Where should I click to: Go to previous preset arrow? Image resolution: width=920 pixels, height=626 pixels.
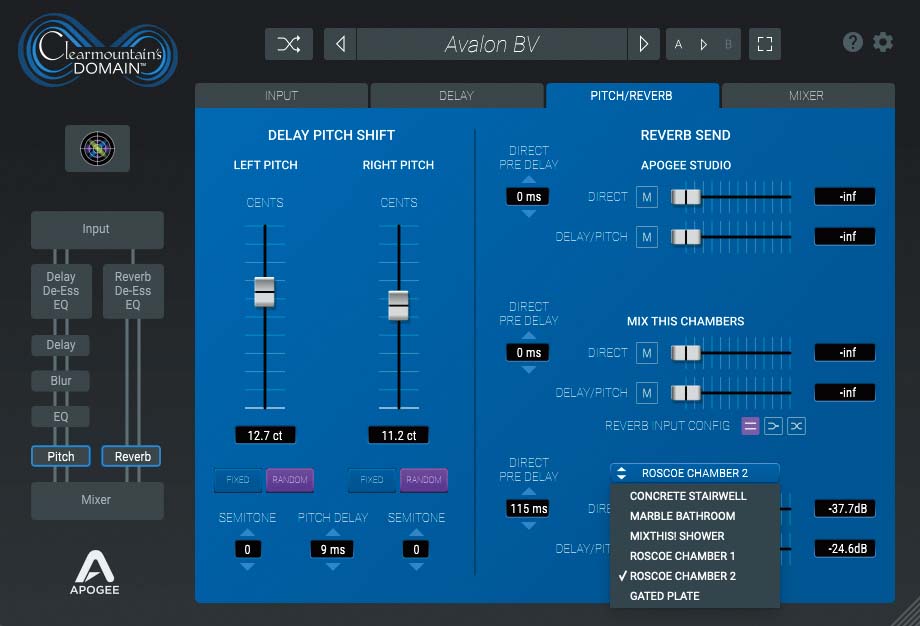click(x=340, y=44)
